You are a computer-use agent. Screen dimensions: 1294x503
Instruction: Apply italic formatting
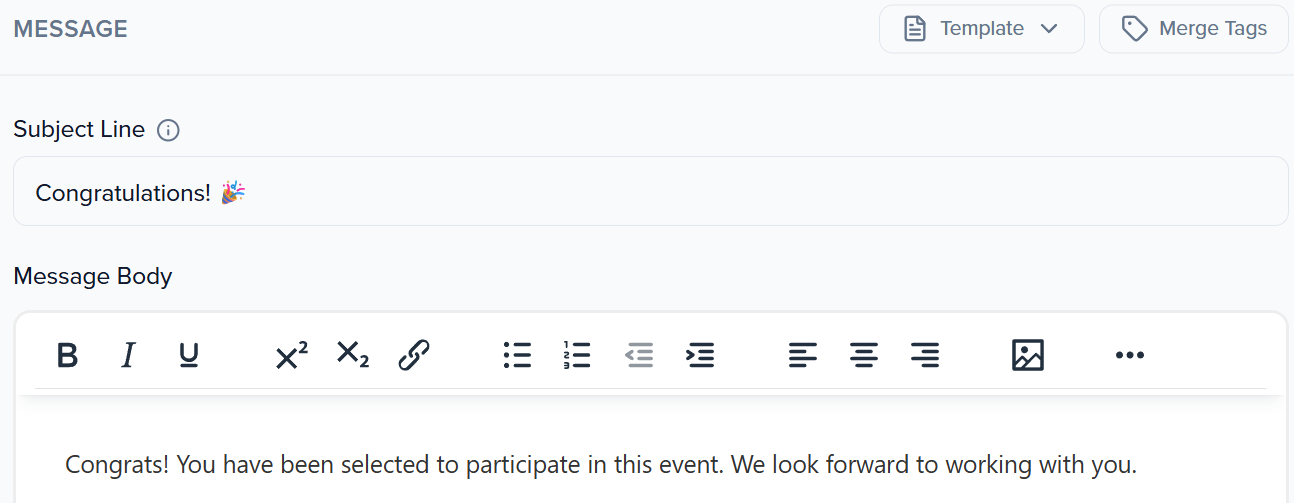point(128,355)
